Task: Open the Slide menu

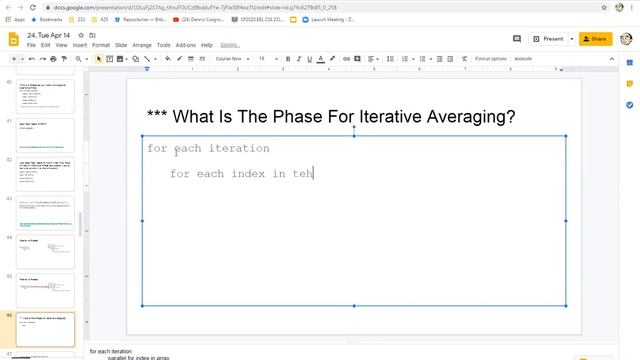Action: pos(121,45)
